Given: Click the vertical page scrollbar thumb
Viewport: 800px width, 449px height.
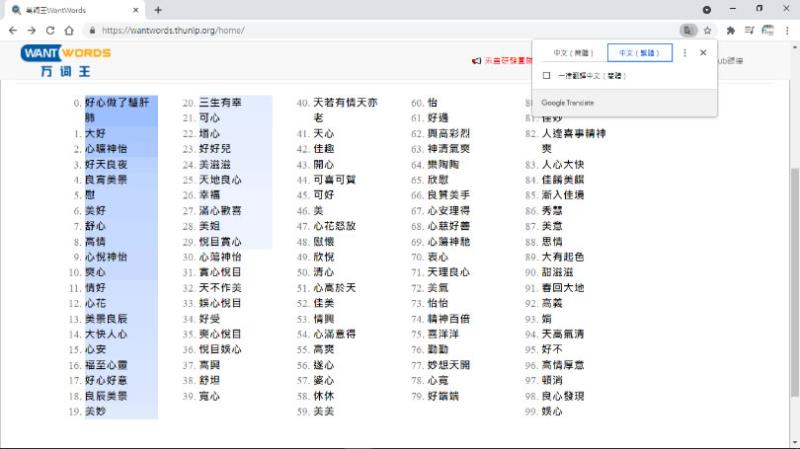Looking at the screenshot, I should (x=794, y=282).
